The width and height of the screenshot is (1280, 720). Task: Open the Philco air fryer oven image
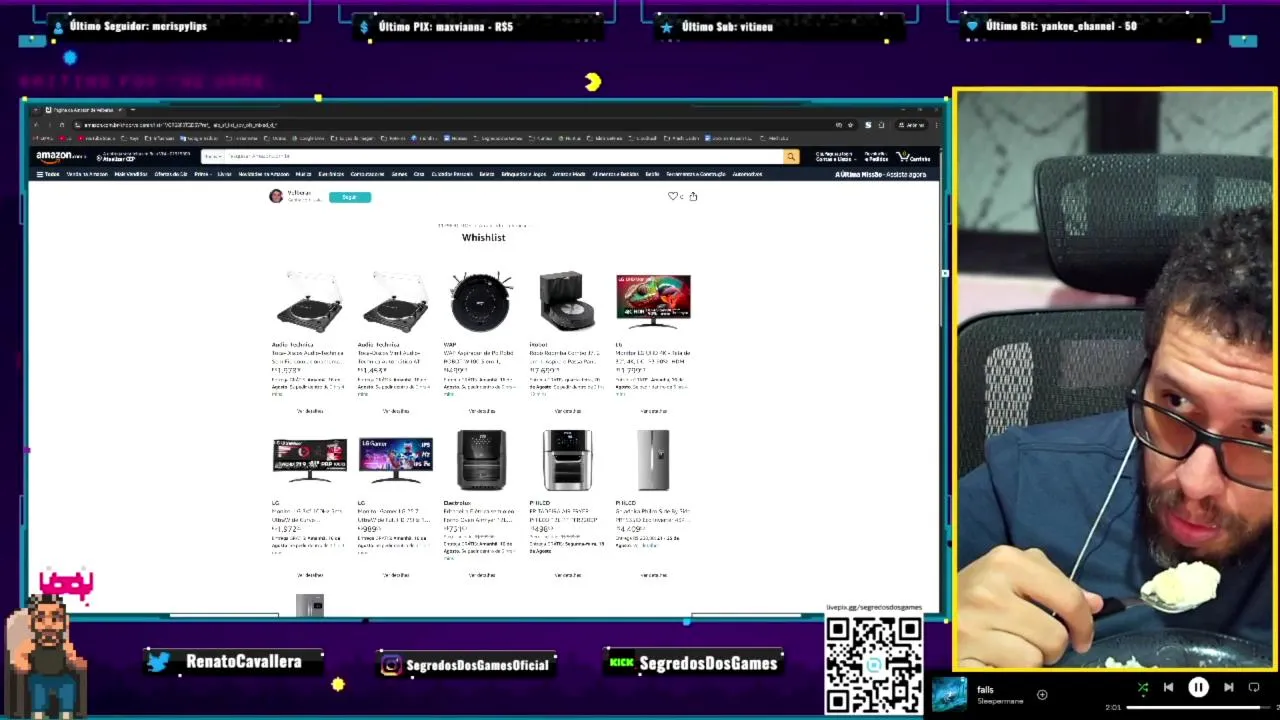pos(567,460)
